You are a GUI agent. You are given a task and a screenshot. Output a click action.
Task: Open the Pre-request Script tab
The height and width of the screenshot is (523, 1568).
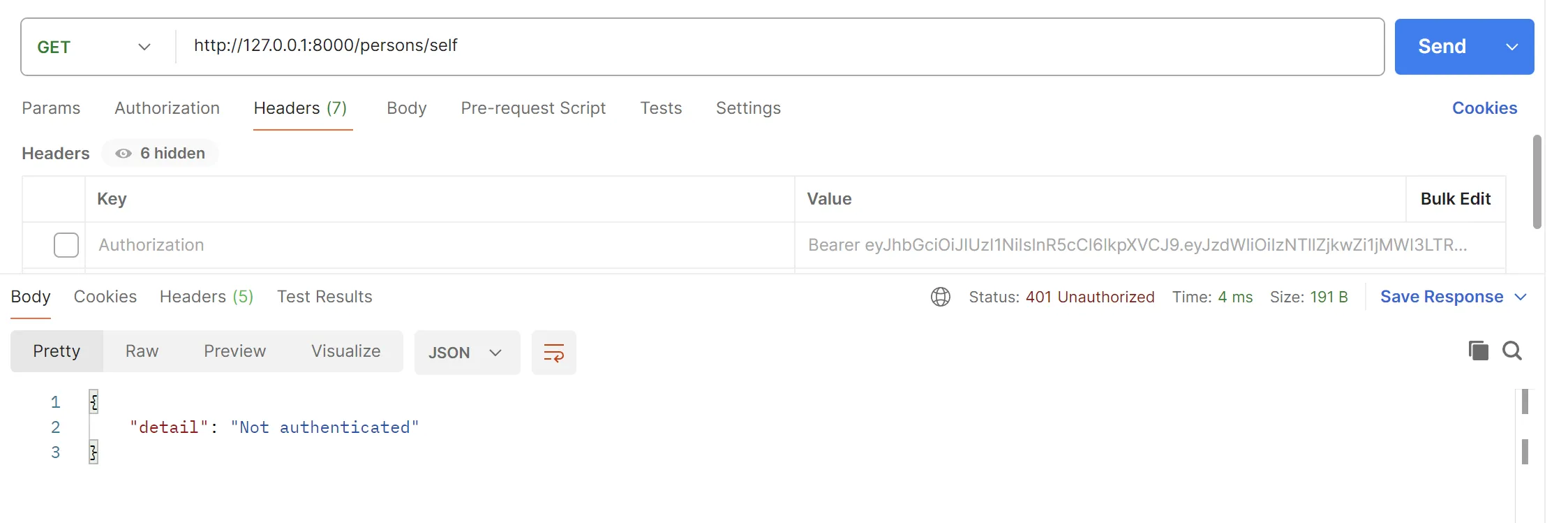point(533,108)
